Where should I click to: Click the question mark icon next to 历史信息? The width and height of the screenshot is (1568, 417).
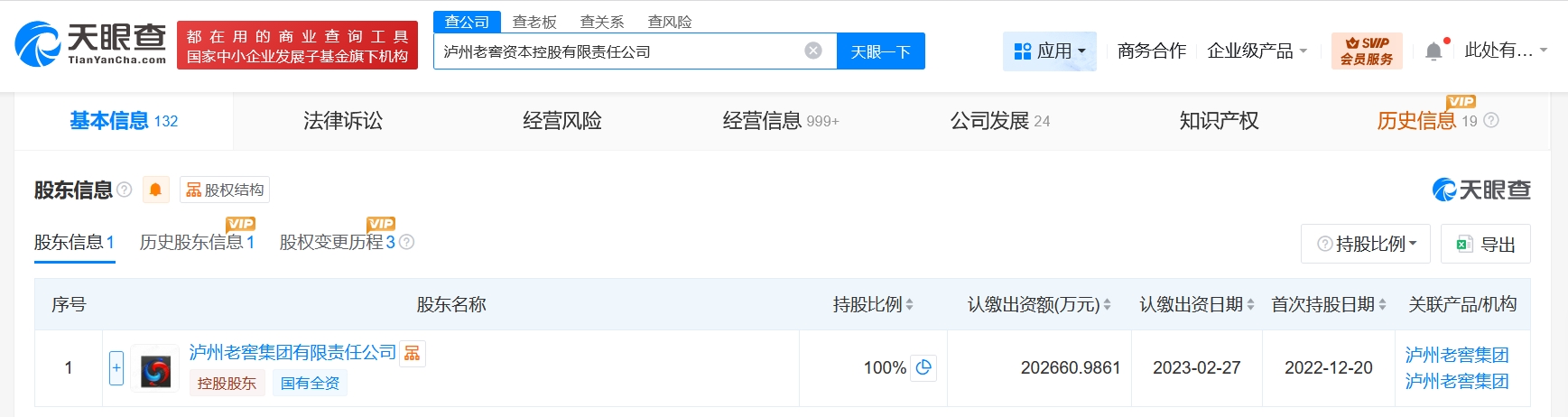tap(1491, 120)
